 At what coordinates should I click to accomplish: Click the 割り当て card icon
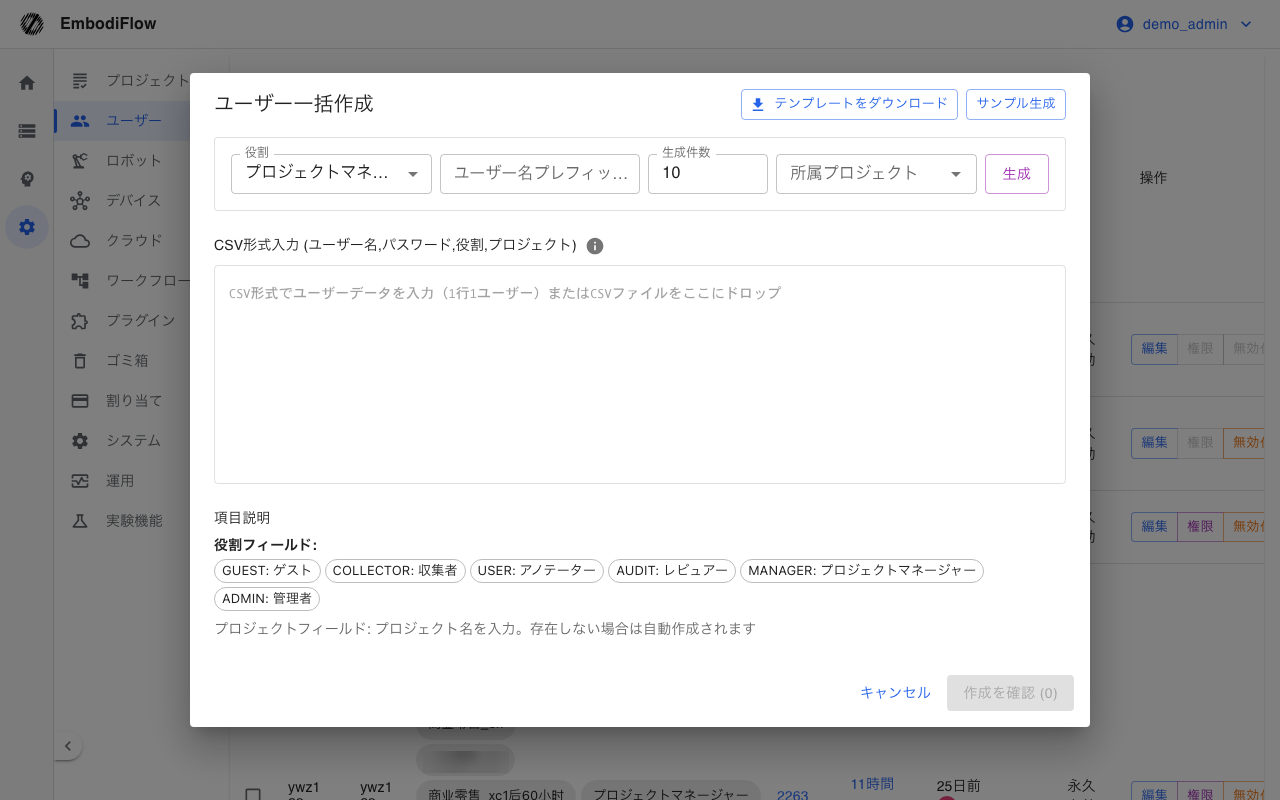pyautogui.click(x=80, y=401)
